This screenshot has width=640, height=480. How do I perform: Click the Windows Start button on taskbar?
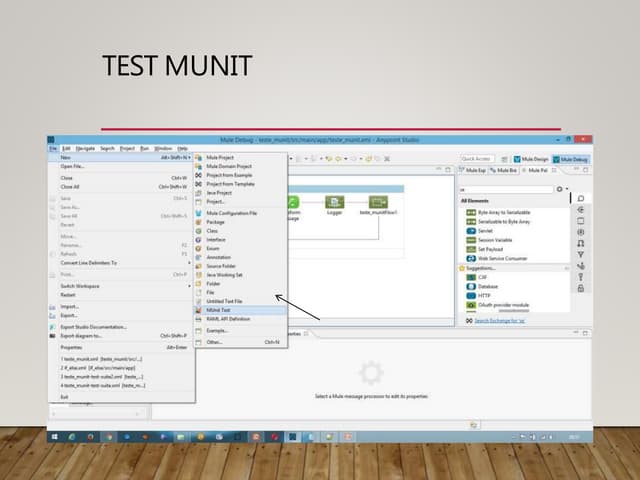pyautogui.click(x=55, y=437)
